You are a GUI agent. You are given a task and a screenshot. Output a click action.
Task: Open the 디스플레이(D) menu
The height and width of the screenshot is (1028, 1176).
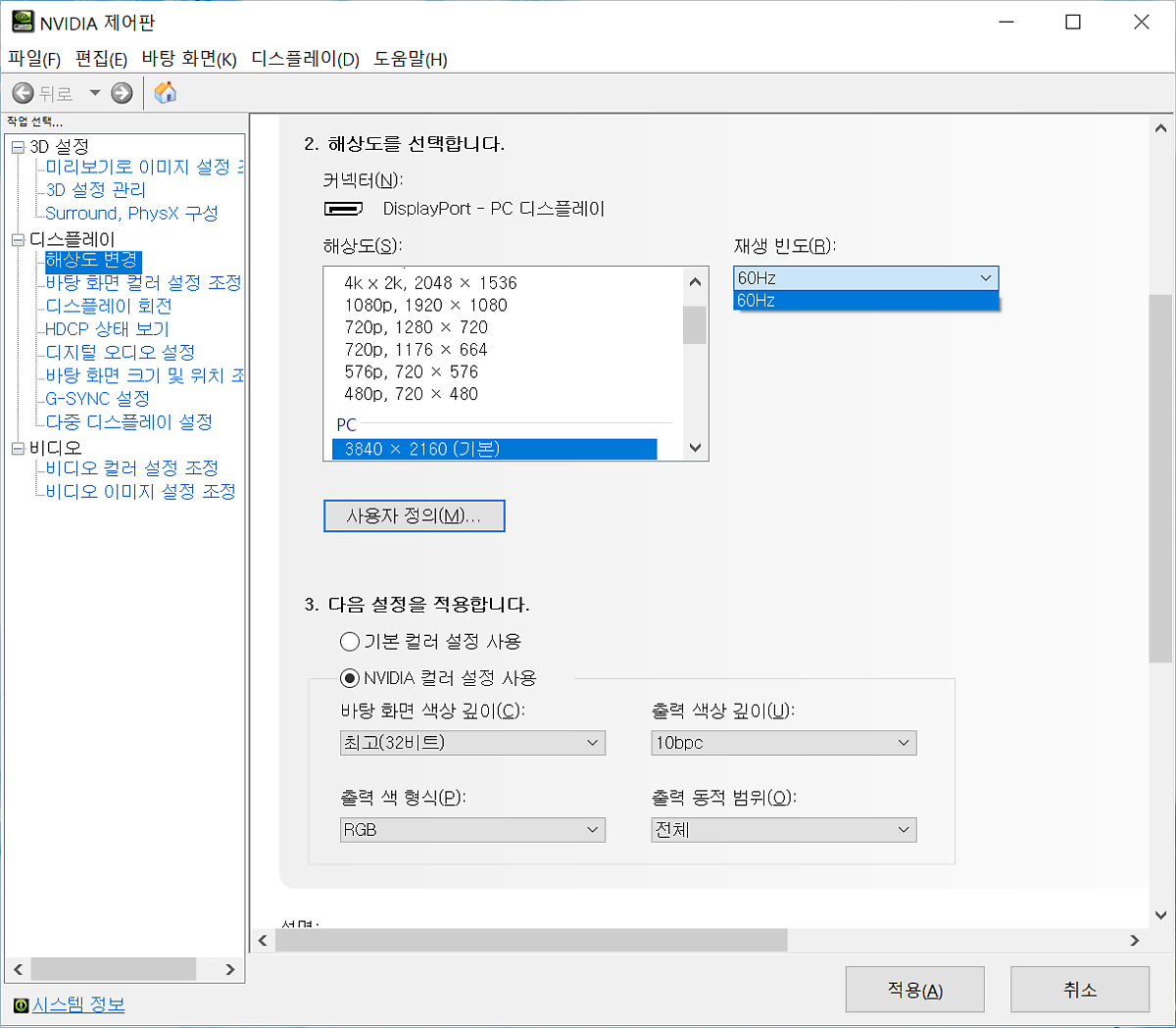[305, 59]
